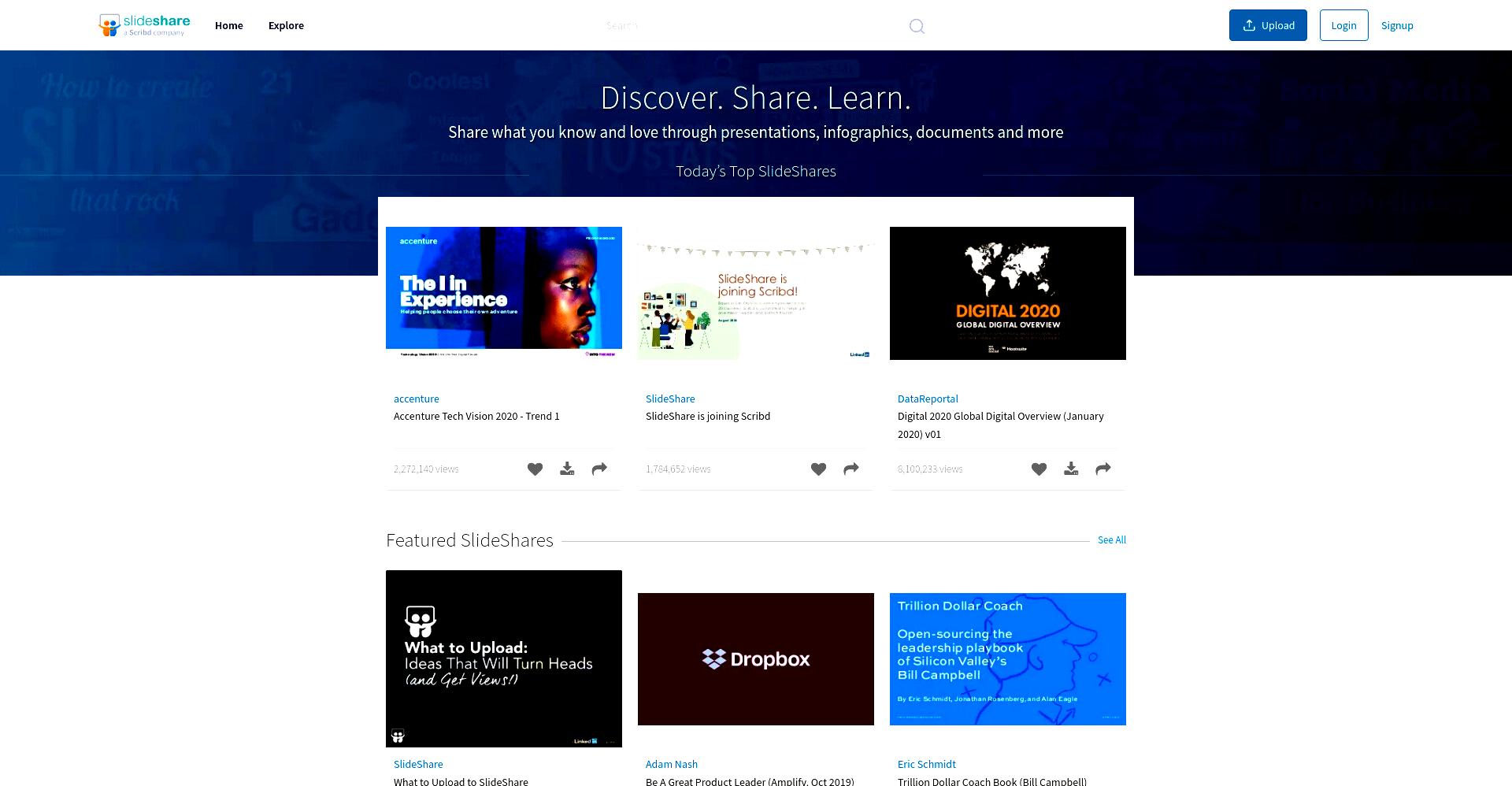The width and height of the screenshot is (1512, 786).
Task: Open the SlideShare author link under Scribd deck
Action: 670,399
